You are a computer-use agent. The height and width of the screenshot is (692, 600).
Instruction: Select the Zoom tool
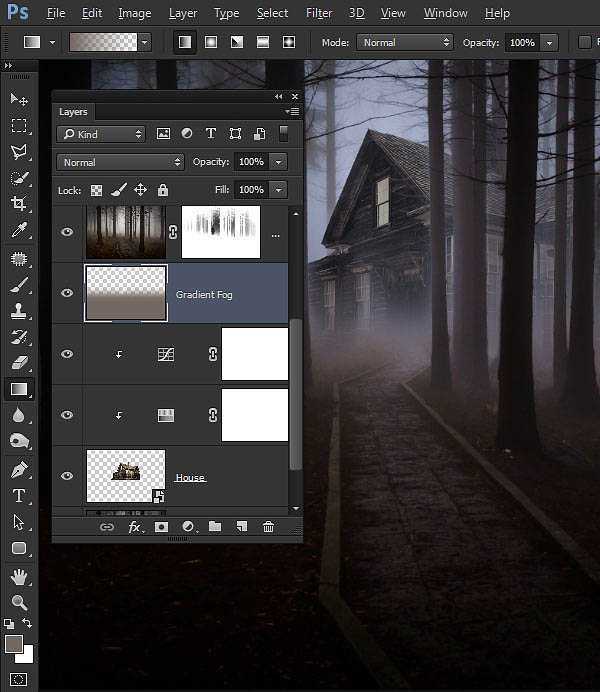[19, 602]
